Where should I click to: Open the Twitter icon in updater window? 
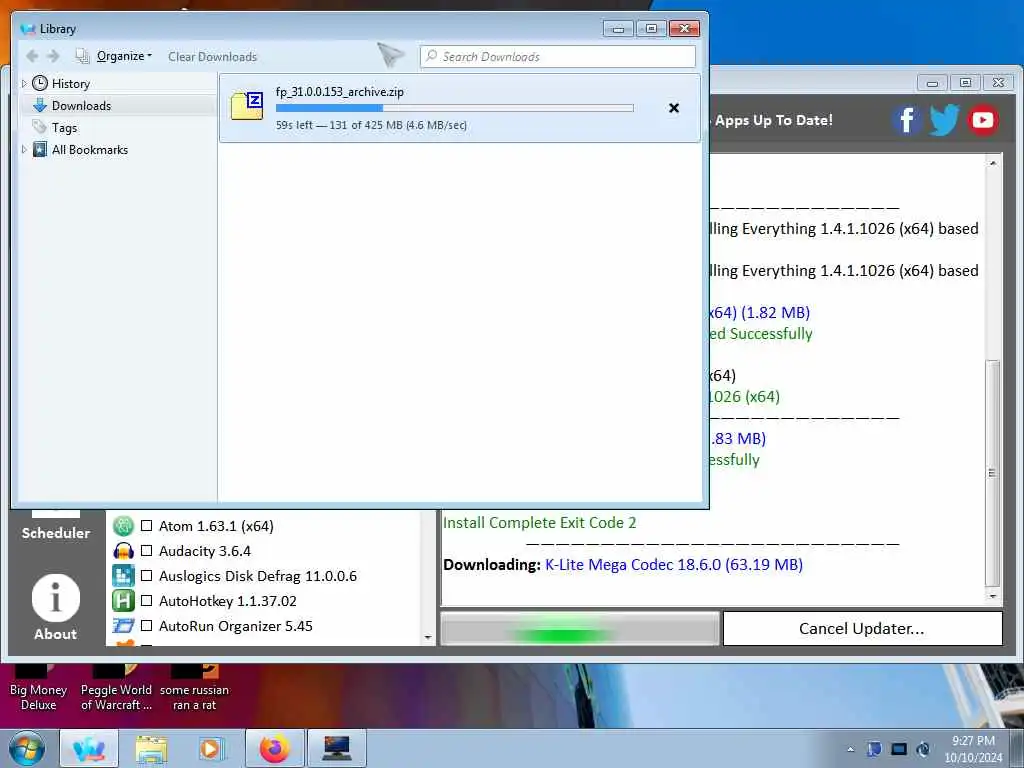[944, 120]
